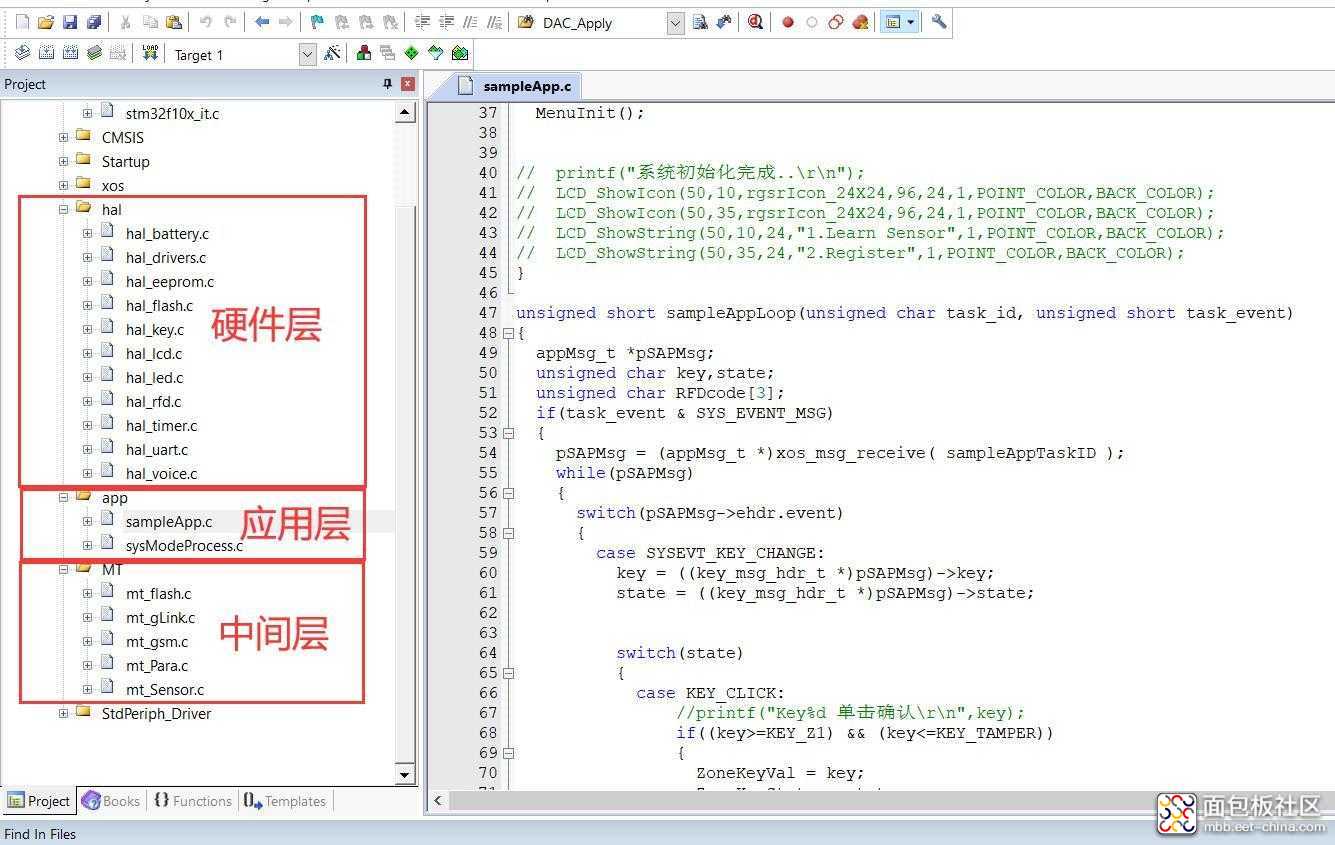
Task: Click the Batch Build icon
Action: [94, 53]
